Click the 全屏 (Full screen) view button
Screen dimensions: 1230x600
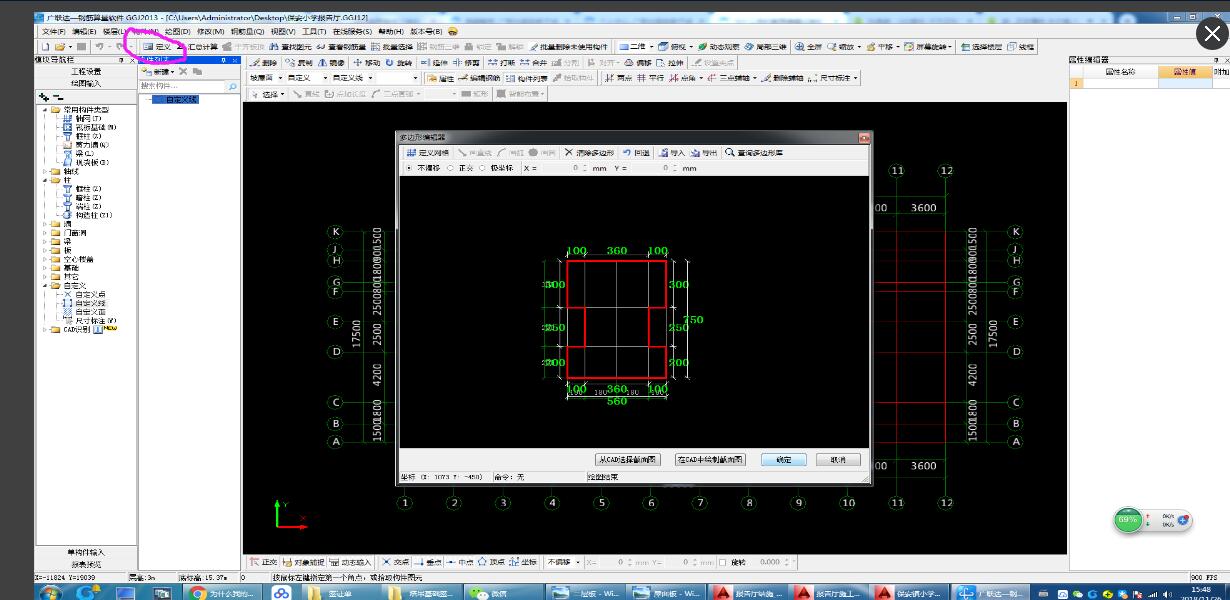808,47
